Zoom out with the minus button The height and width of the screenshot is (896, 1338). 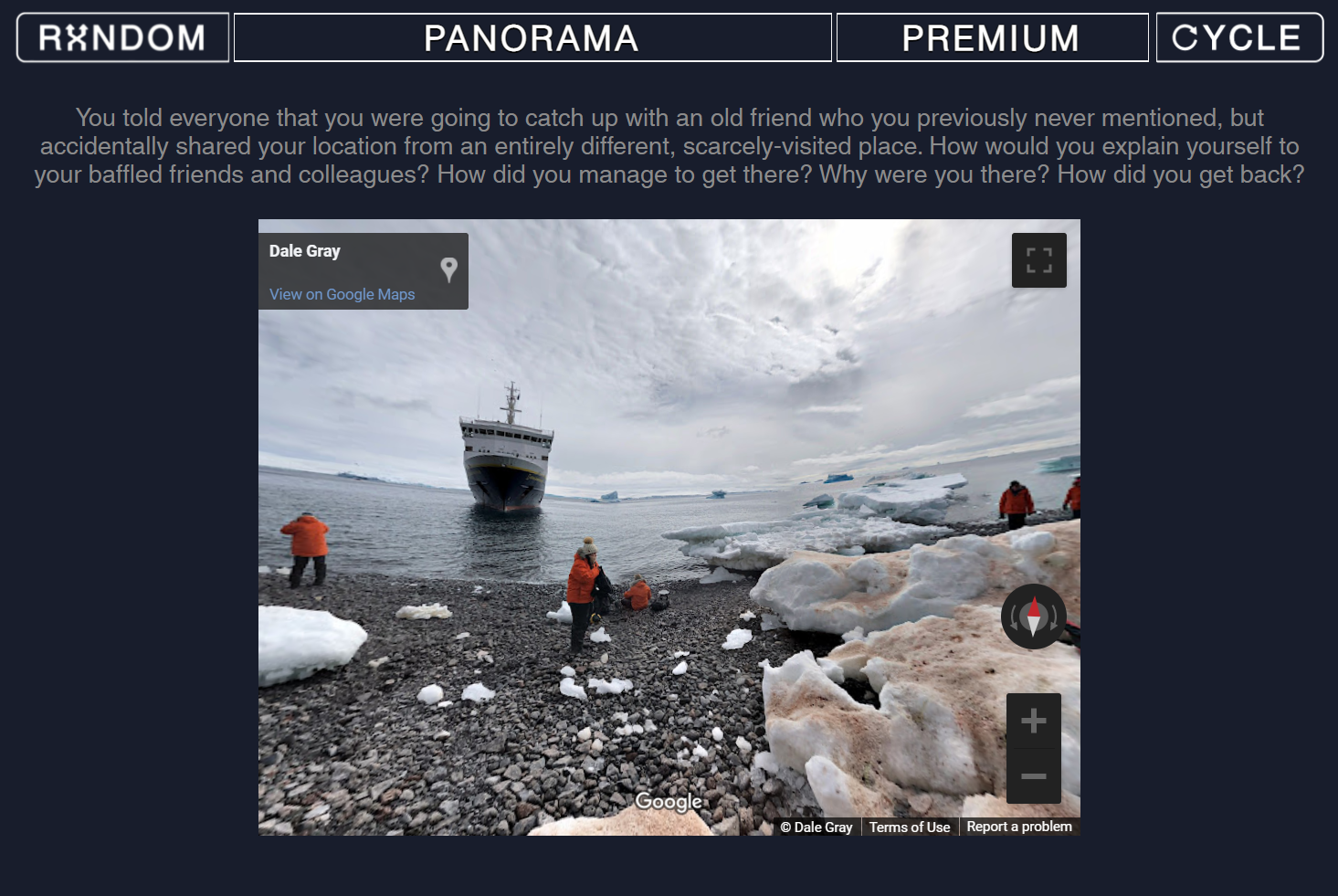(1034, 776)
